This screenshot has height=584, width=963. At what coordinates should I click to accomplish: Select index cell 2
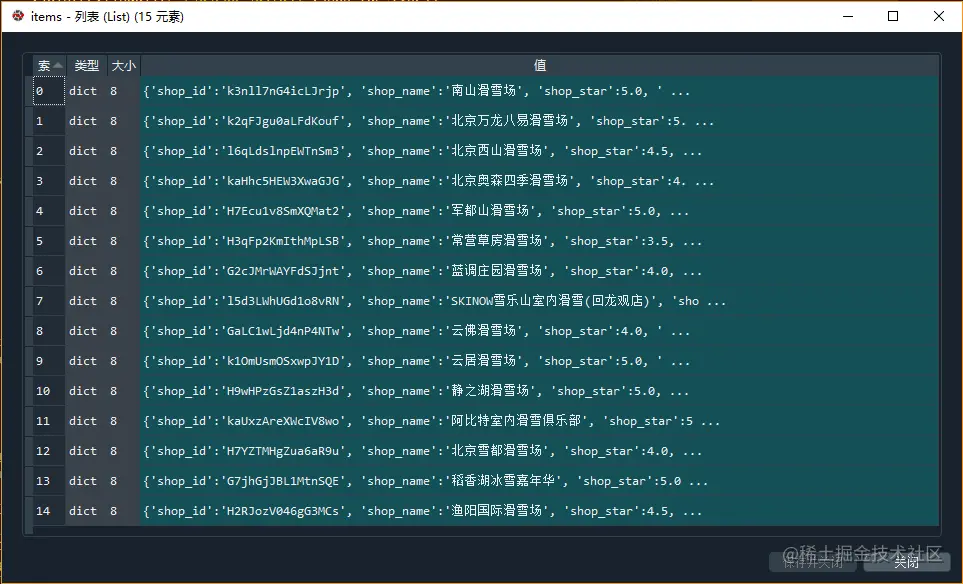(49, 151)
